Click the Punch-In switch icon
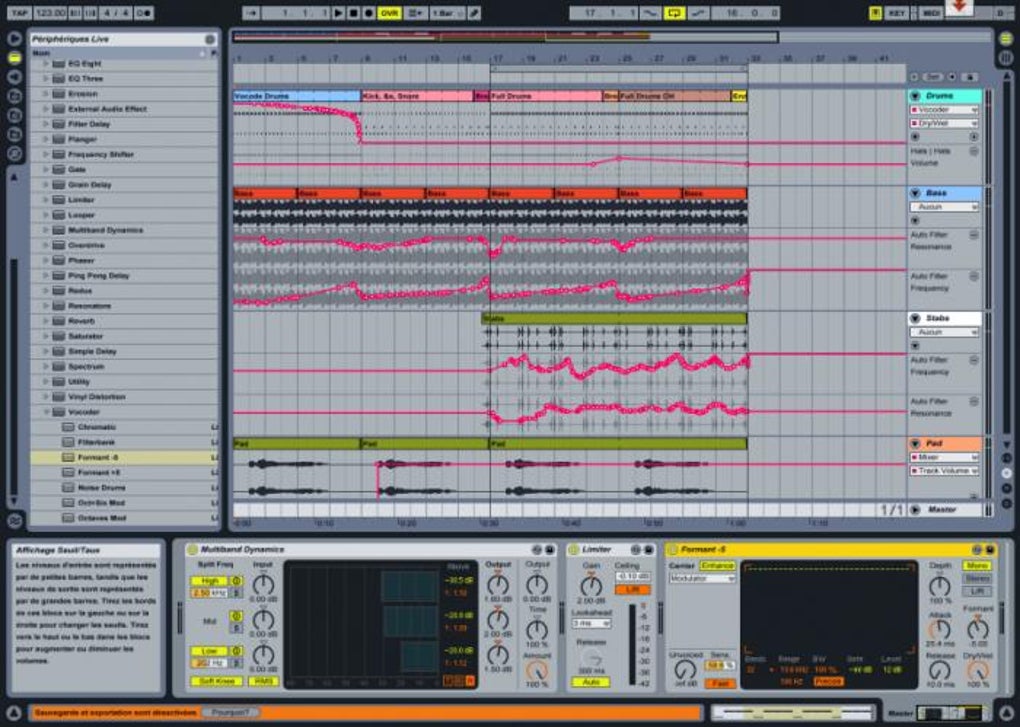The height and width of the screenshot is (727, 1020). pos(650,13)
